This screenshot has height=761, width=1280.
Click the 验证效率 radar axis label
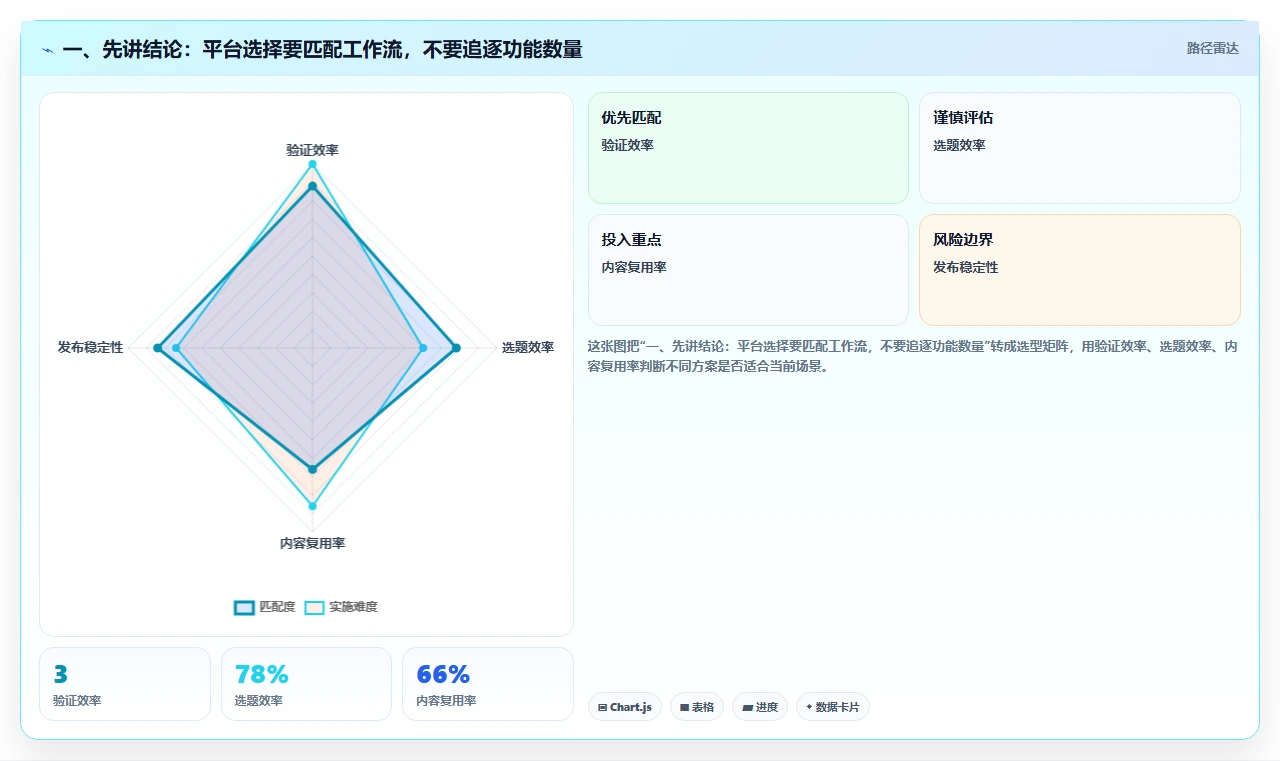(x=312, y=150)
